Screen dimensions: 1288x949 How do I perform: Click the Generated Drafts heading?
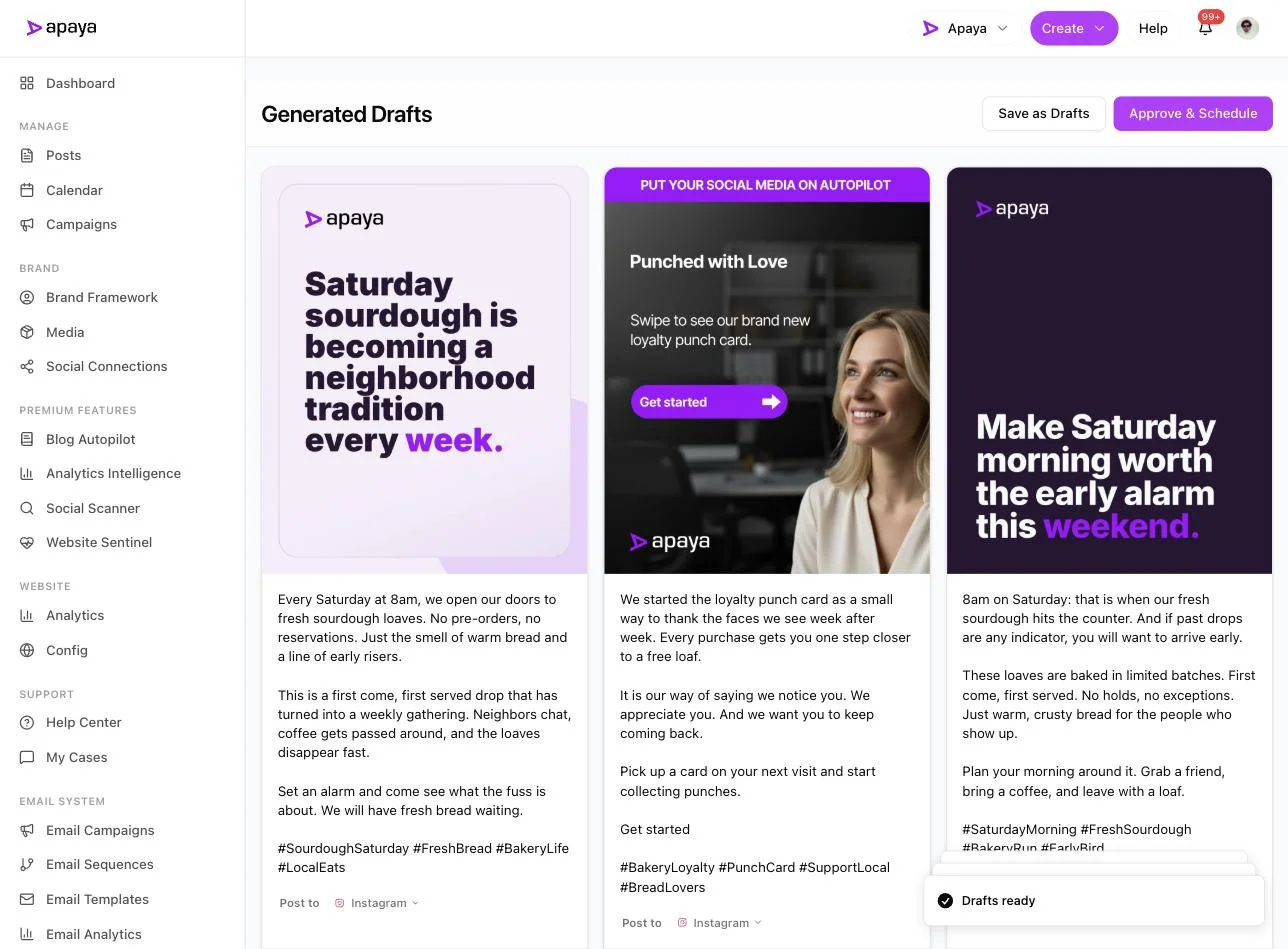[x=347, y=114]
